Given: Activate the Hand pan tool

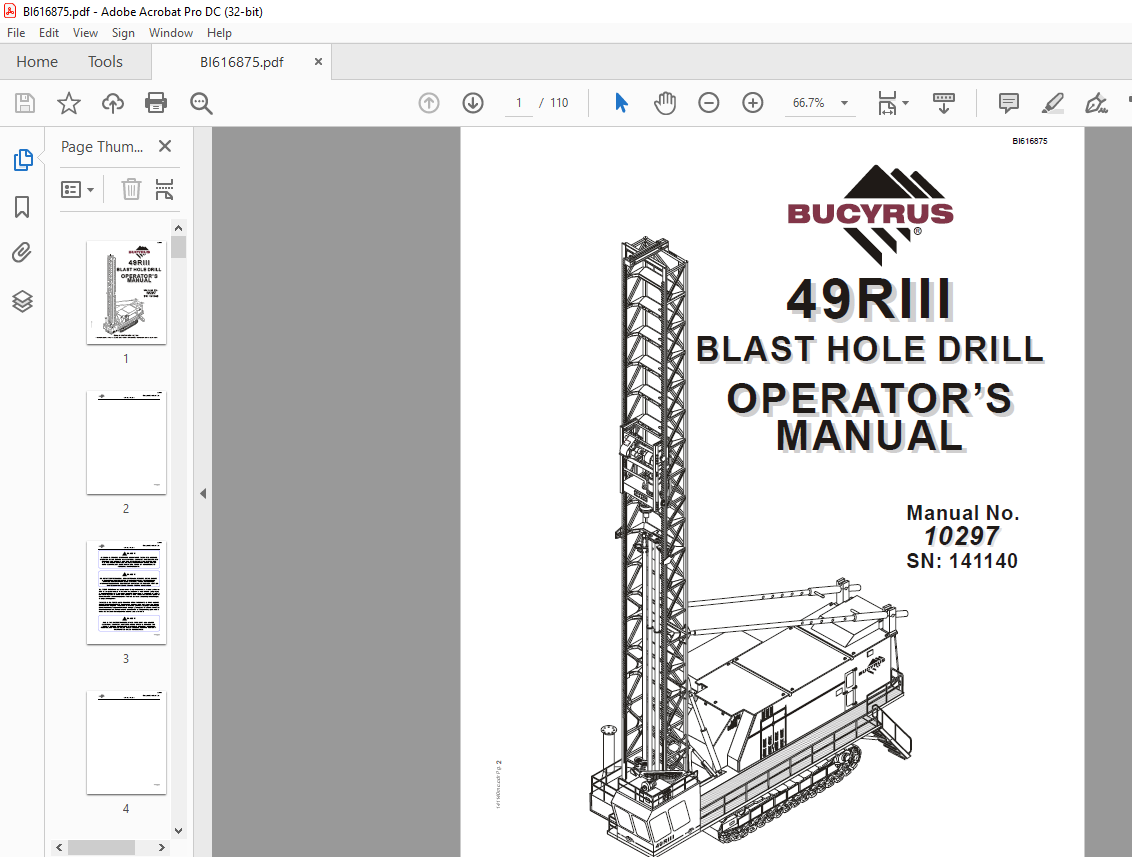Looking at the screenshot, I should (x=665, y=103).
